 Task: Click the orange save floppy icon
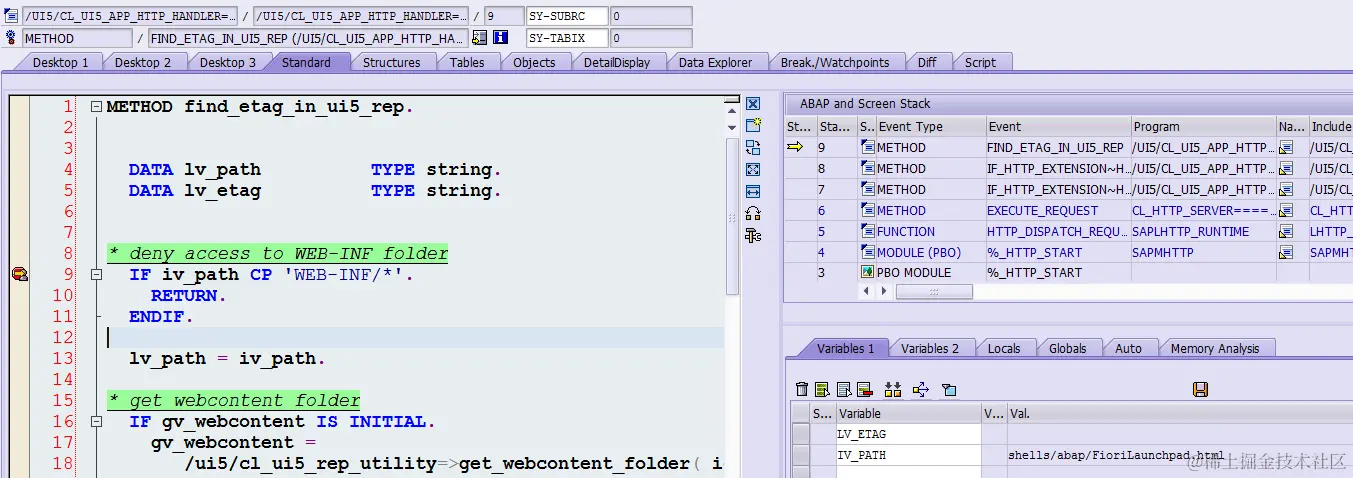point(1201,389)
